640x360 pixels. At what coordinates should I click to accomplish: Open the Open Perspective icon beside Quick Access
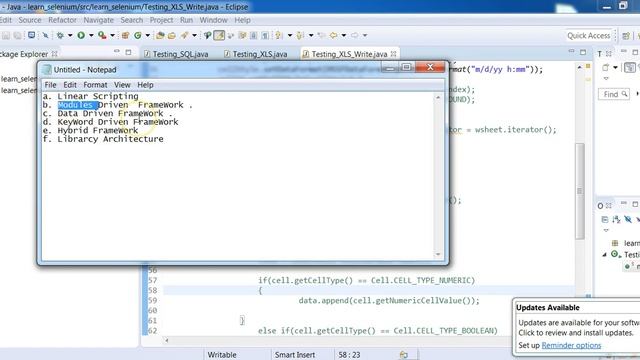click(626, 36)
